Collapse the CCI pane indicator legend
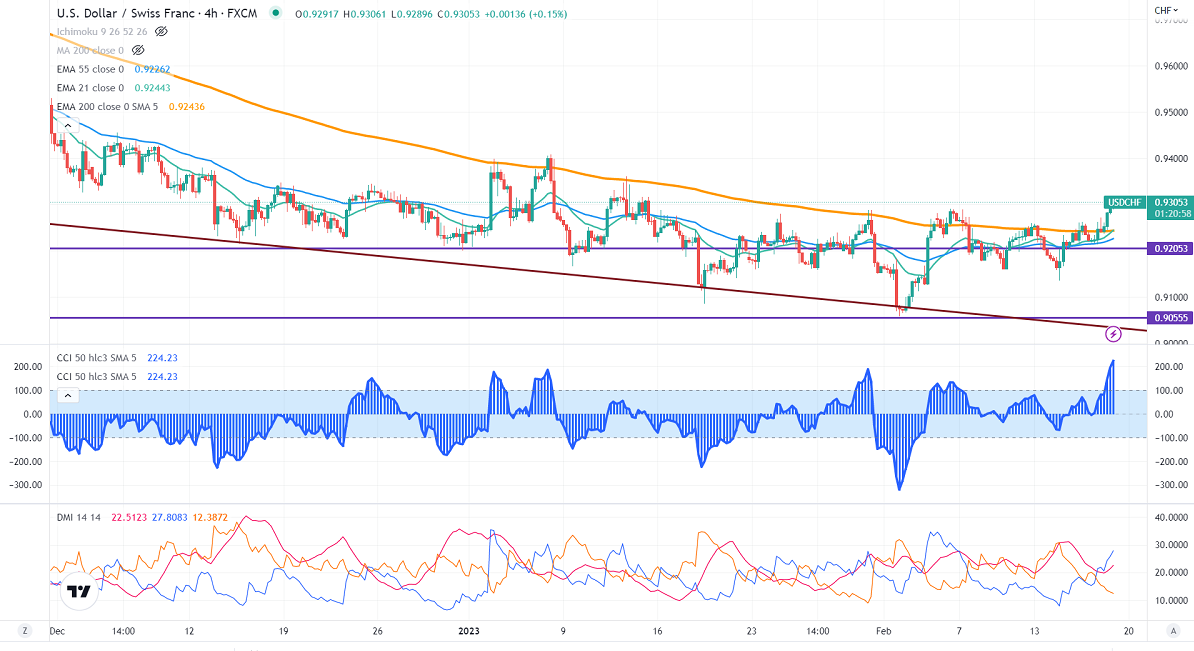Viewport: 1194px width, 651px height. pyautogui.click(x=66, y=395)
